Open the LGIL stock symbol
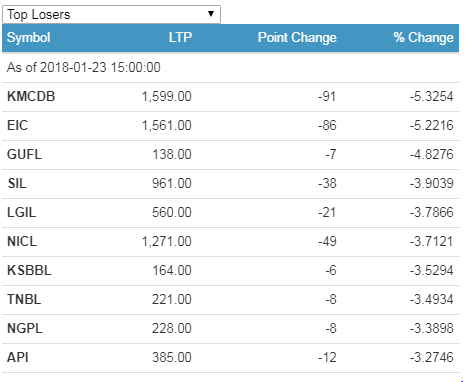 [21, 213]
